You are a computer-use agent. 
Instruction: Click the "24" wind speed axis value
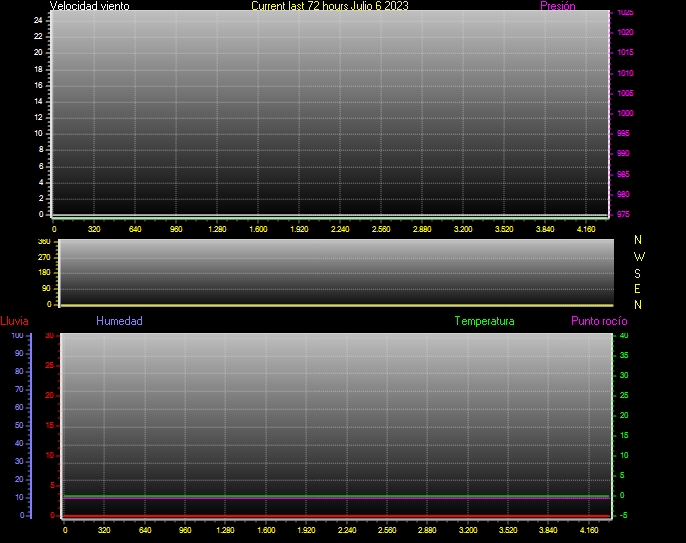[x=38, y=20]
